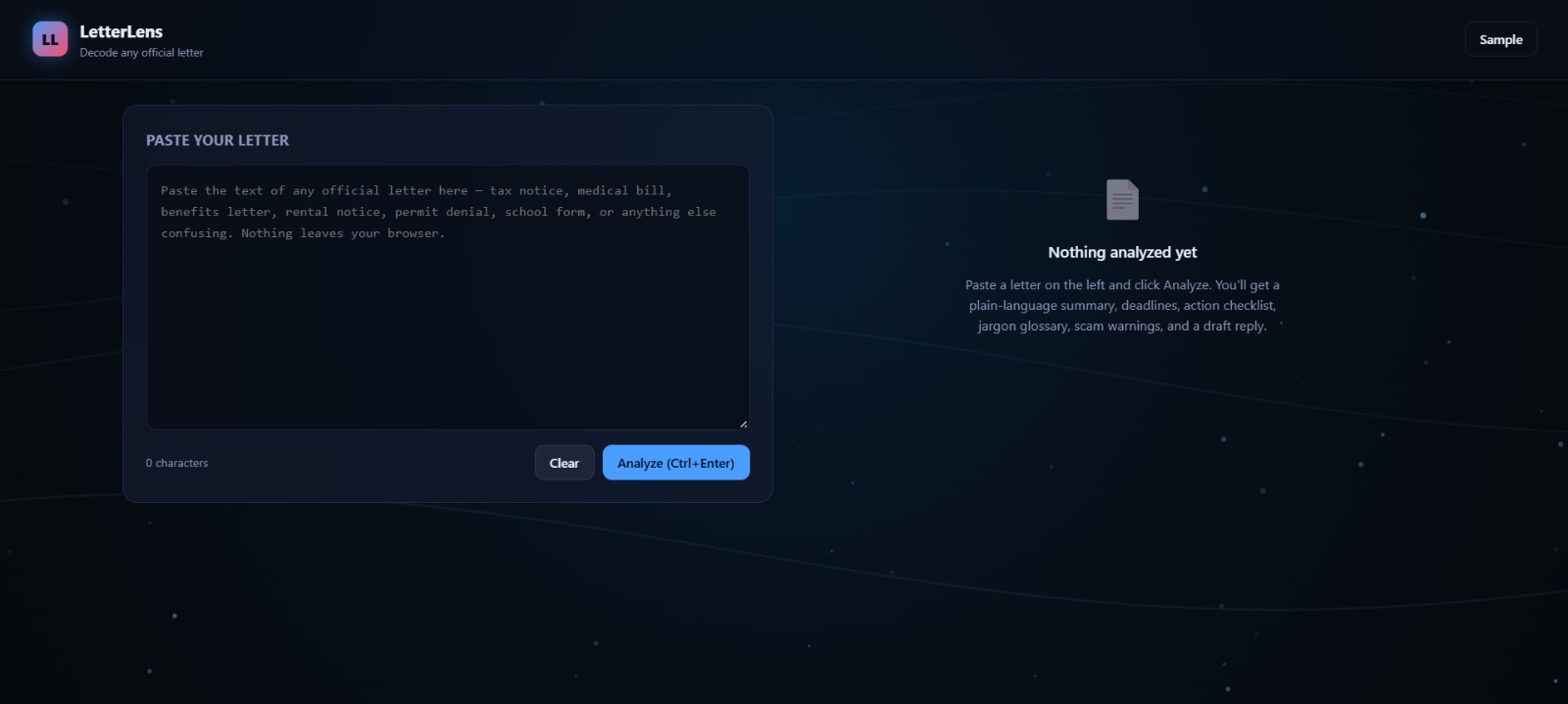Grab the textarea resize handle corner
The width and height of the screenshot is (1568, 704).
click(743, 424)
